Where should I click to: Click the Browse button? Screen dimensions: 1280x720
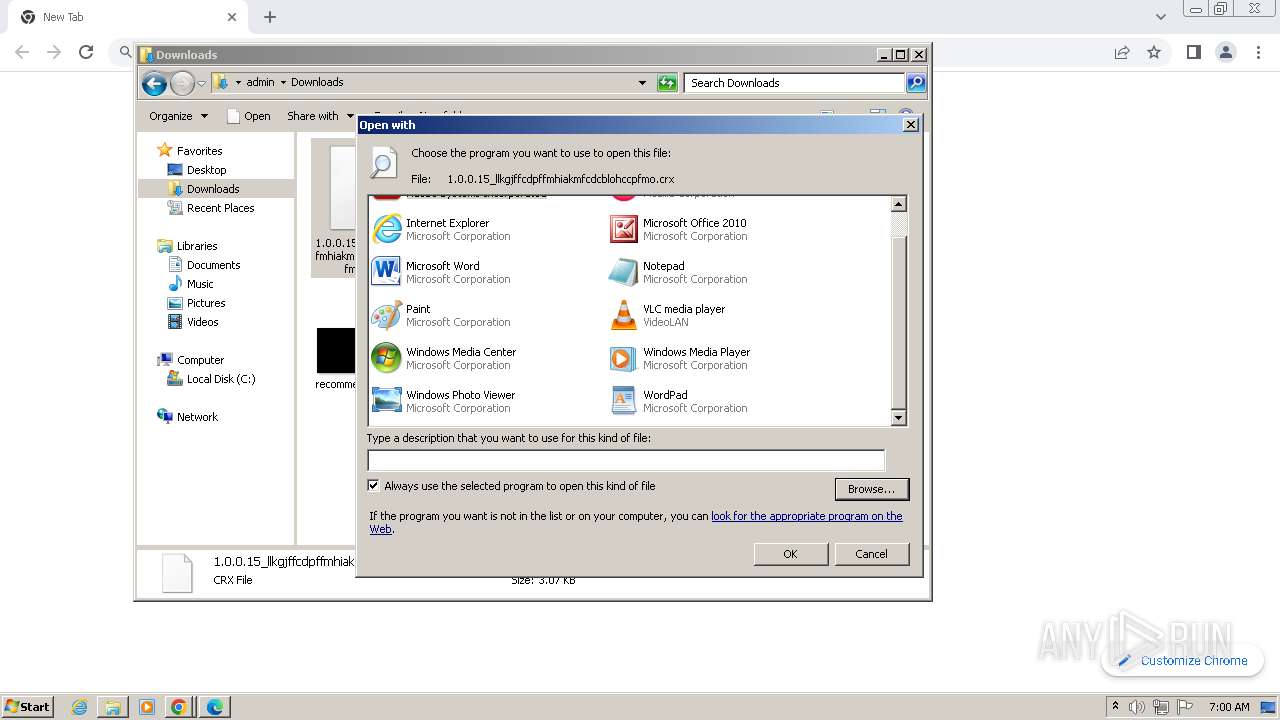[x=871, y=489]
